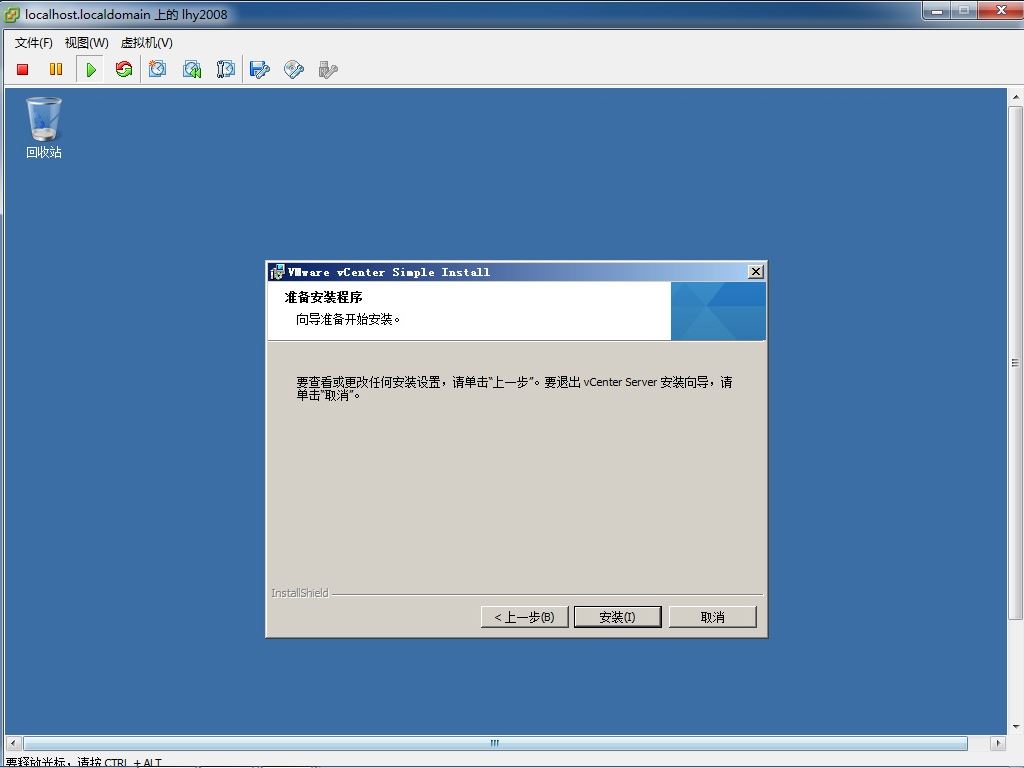Click the take snapshot icon
1024x768 pixels.
click(x=157, y=69)
